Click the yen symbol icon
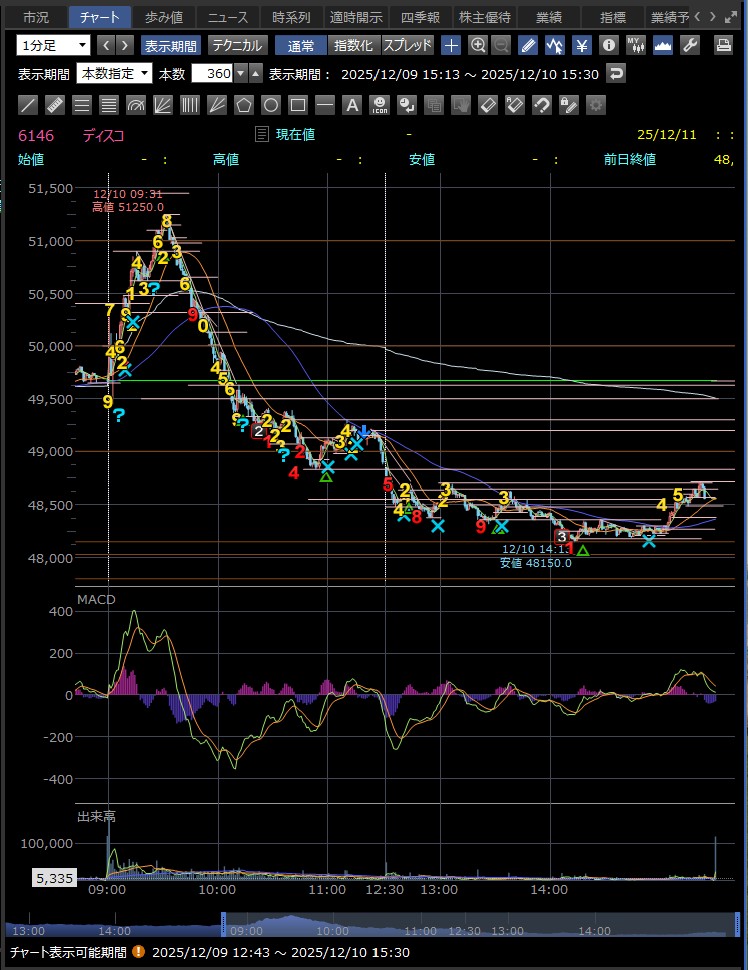Viewport: 748px width, 970px height. 581,45
